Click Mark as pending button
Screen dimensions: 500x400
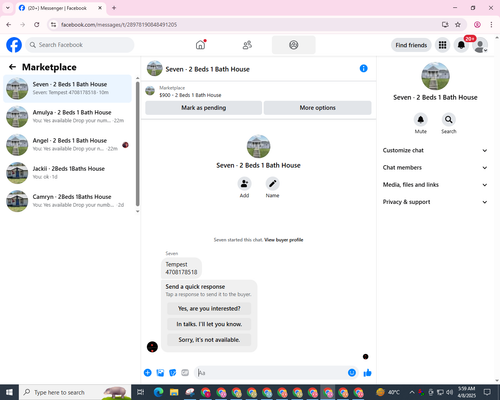click(203, 108)
